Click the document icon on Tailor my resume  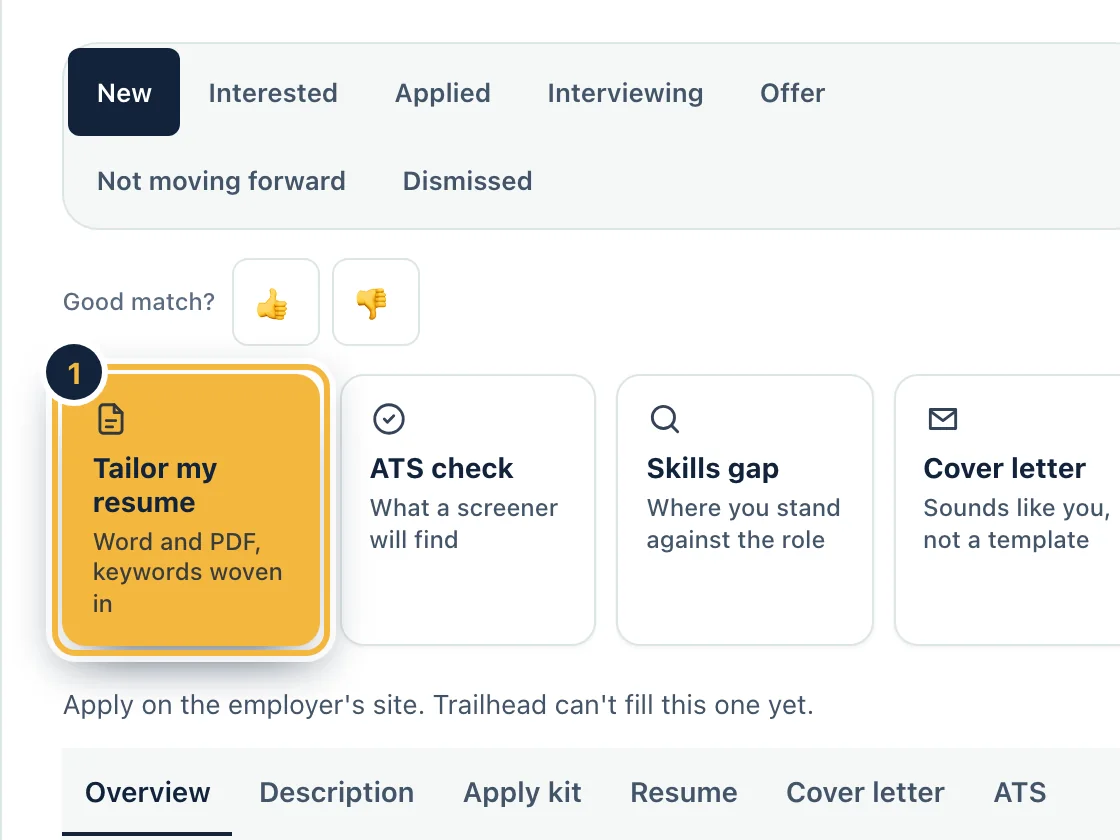click(x=111, y=419)
